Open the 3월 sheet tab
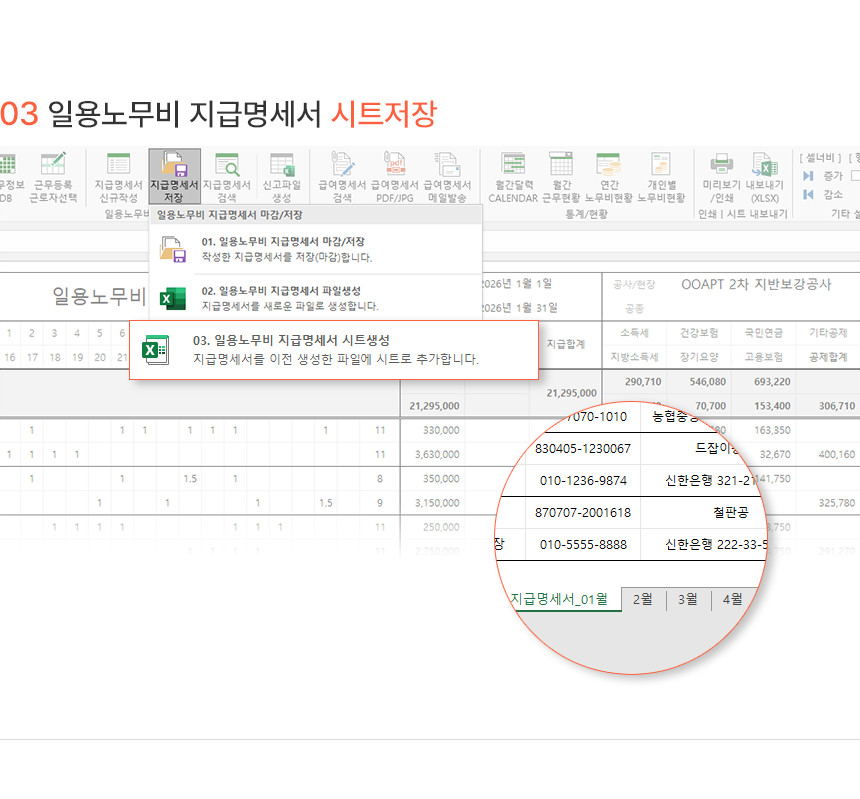860x799 pixels. click(x=688, y=599)
